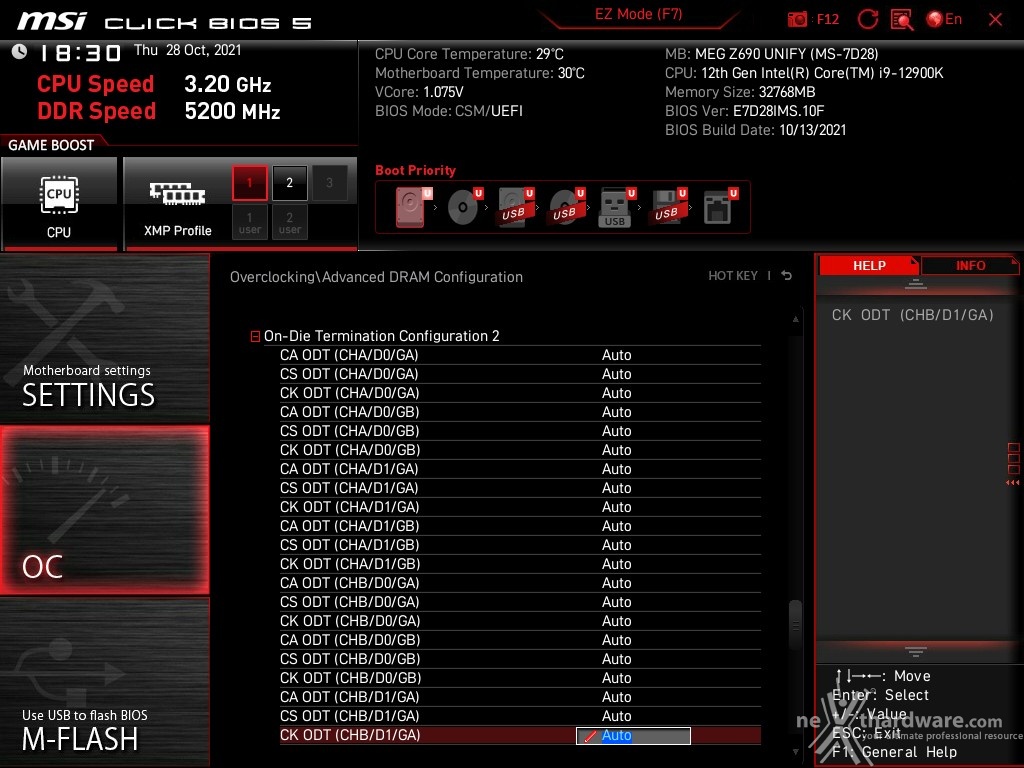The image size is (1024, 768).
Task: Click the scrollbar up arrow in settings list
Action: [x=795, y=319]
